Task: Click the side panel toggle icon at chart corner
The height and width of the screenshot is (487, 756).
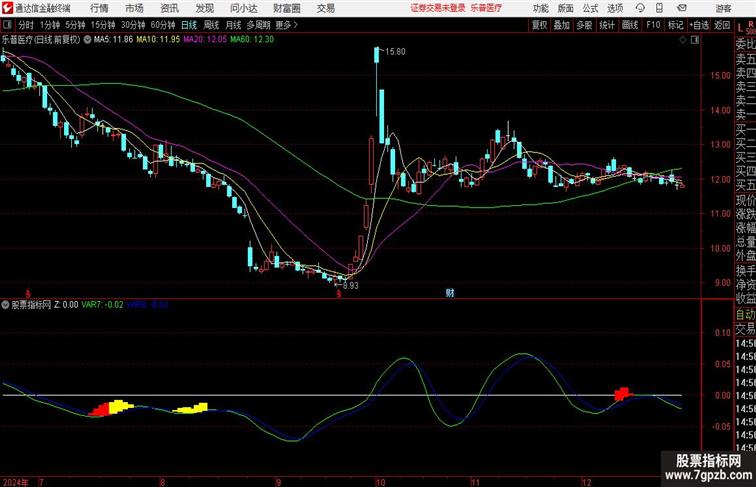Action: [x=695, y=40]
